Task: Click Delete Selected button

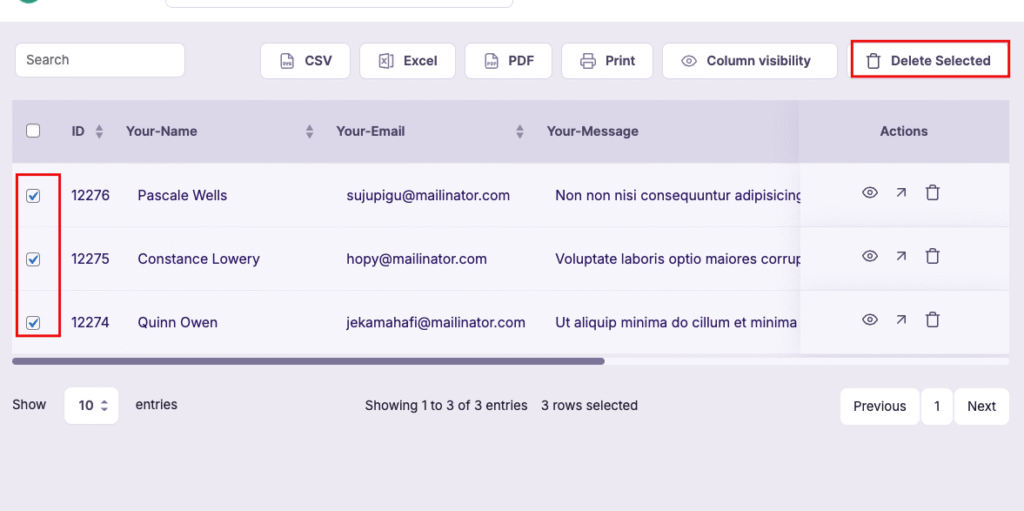Action: [x=930, y=61]
